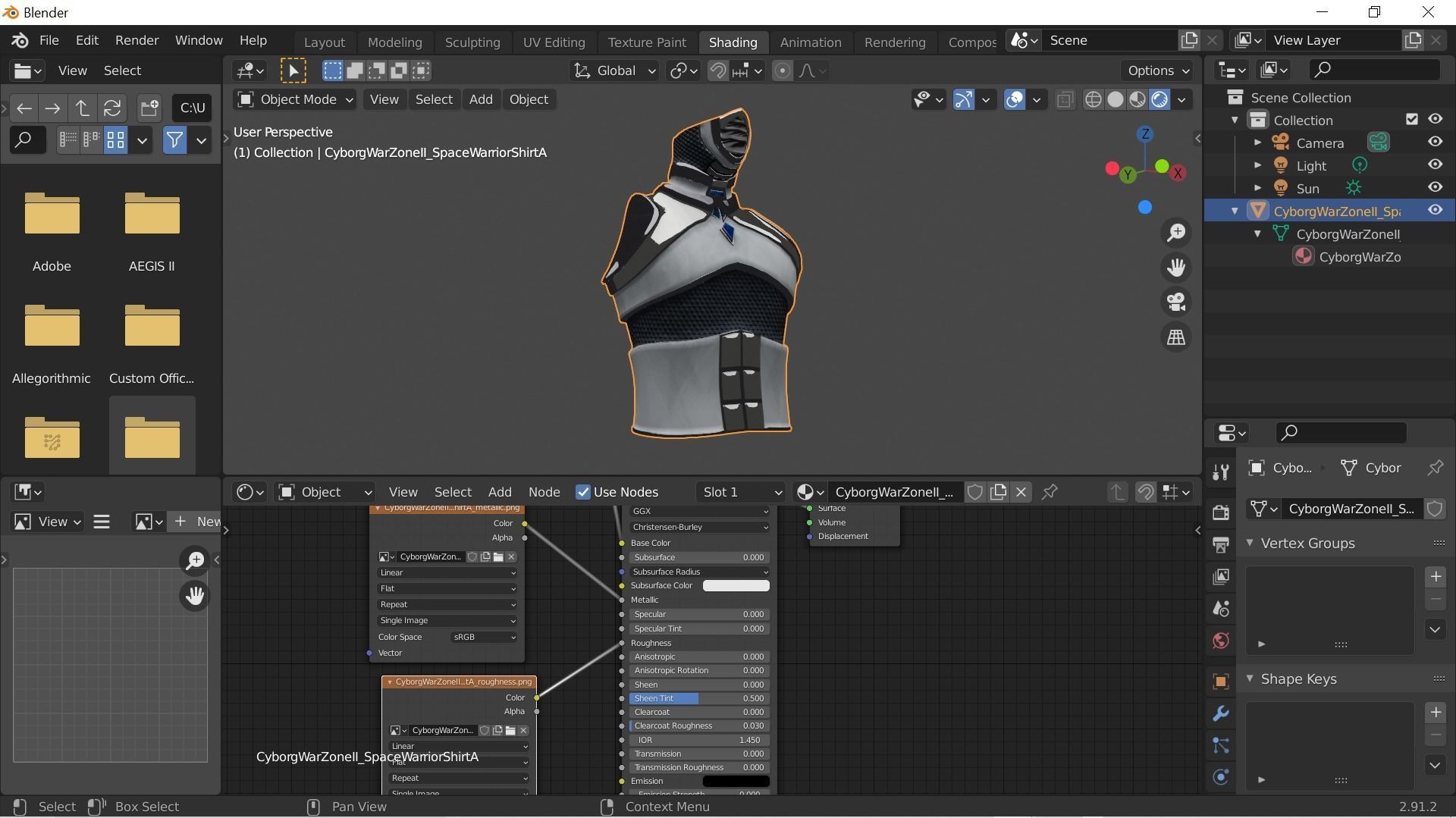Select material preview shading mode

pos(1137,99)
